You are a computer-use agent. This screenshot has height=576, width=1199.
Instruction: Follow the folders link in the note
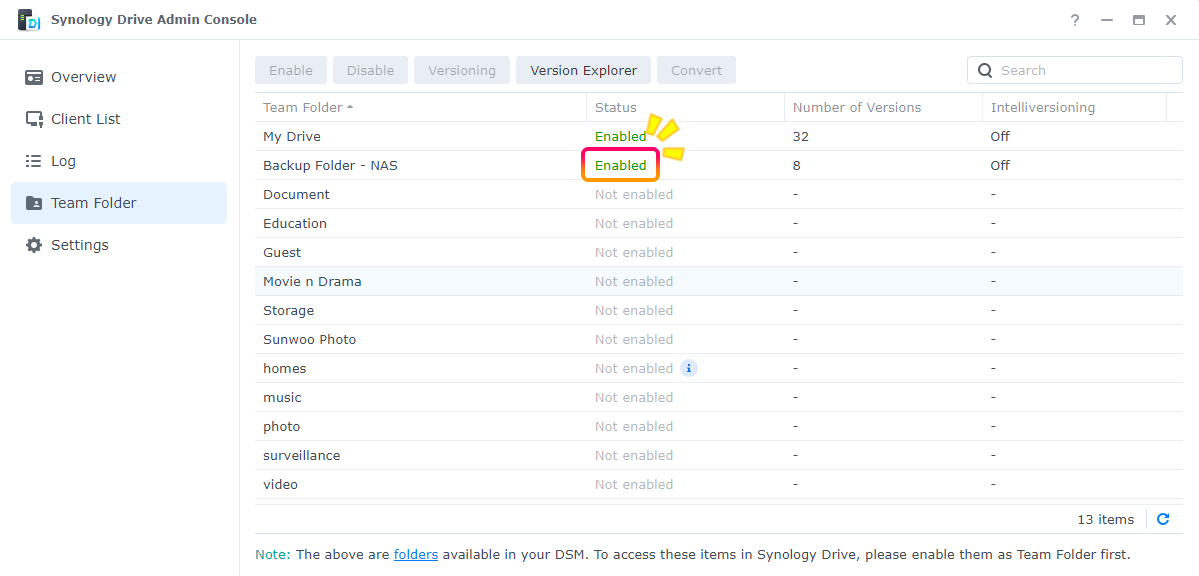416,554
